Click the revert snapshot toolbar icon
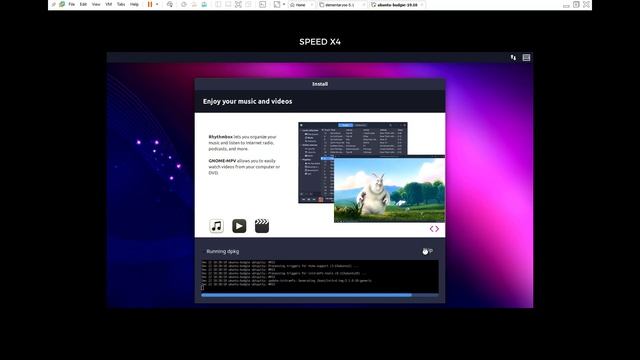 194,4
